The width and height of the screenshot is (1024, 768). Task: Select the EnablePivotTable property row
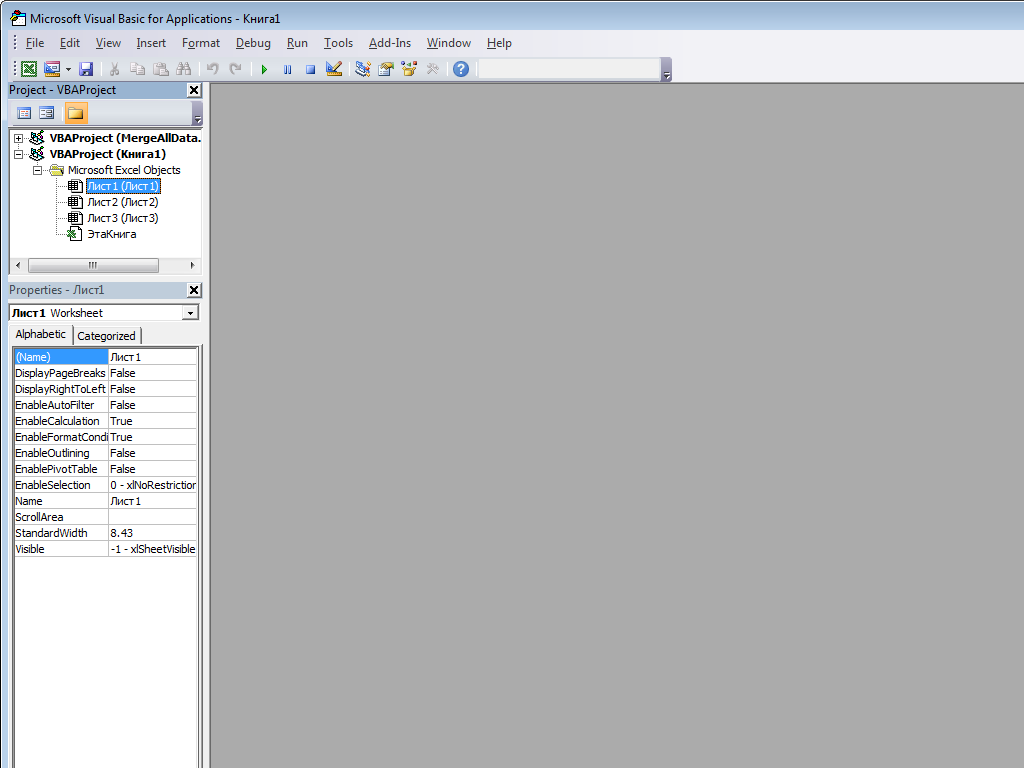tap(105, 469)
